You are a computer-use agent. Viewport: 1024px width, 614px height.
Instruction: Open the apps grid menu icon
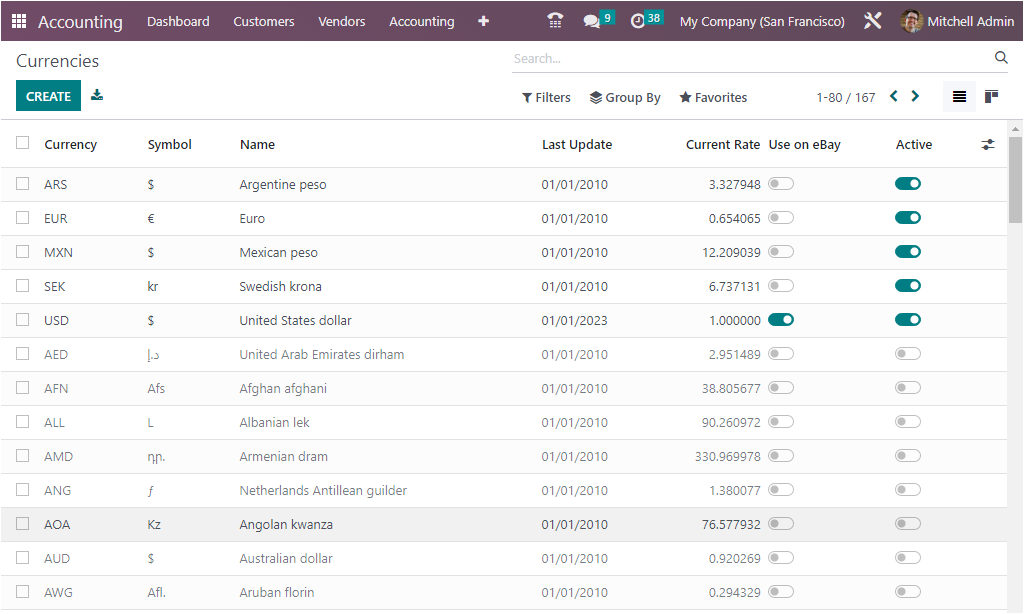(19, 21)
